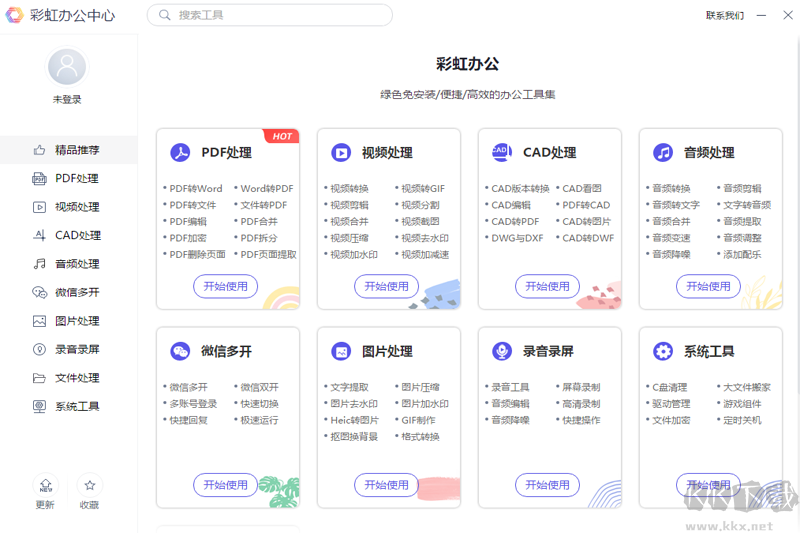Select the 抠图换背景 item
Screen dimensions: 800x533
(354, 437)
